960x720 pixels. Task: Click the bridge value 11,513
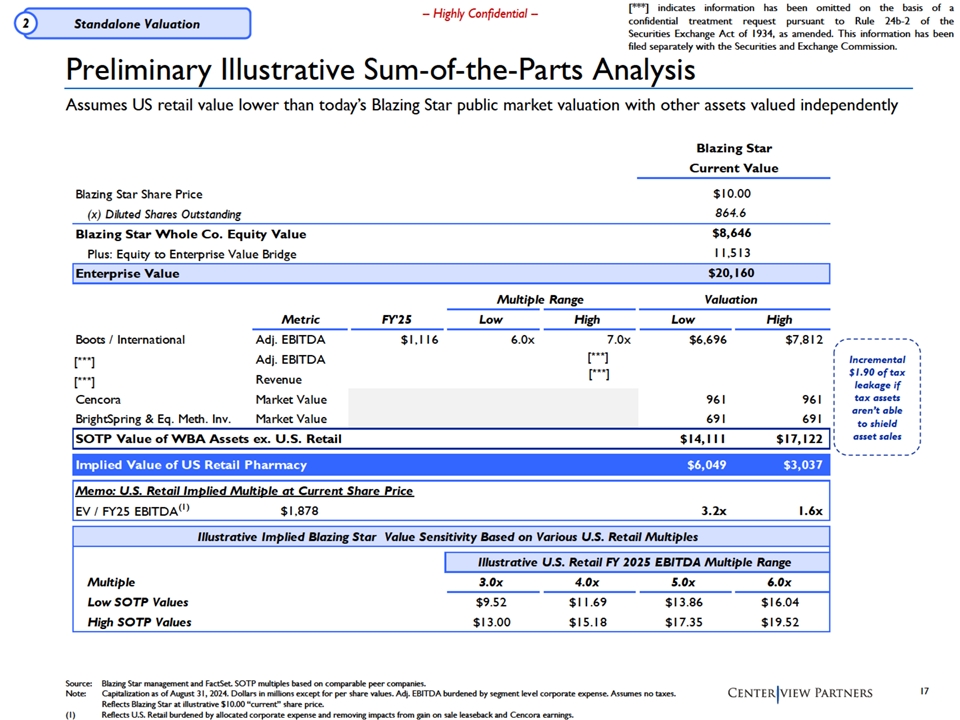[732, 253]
